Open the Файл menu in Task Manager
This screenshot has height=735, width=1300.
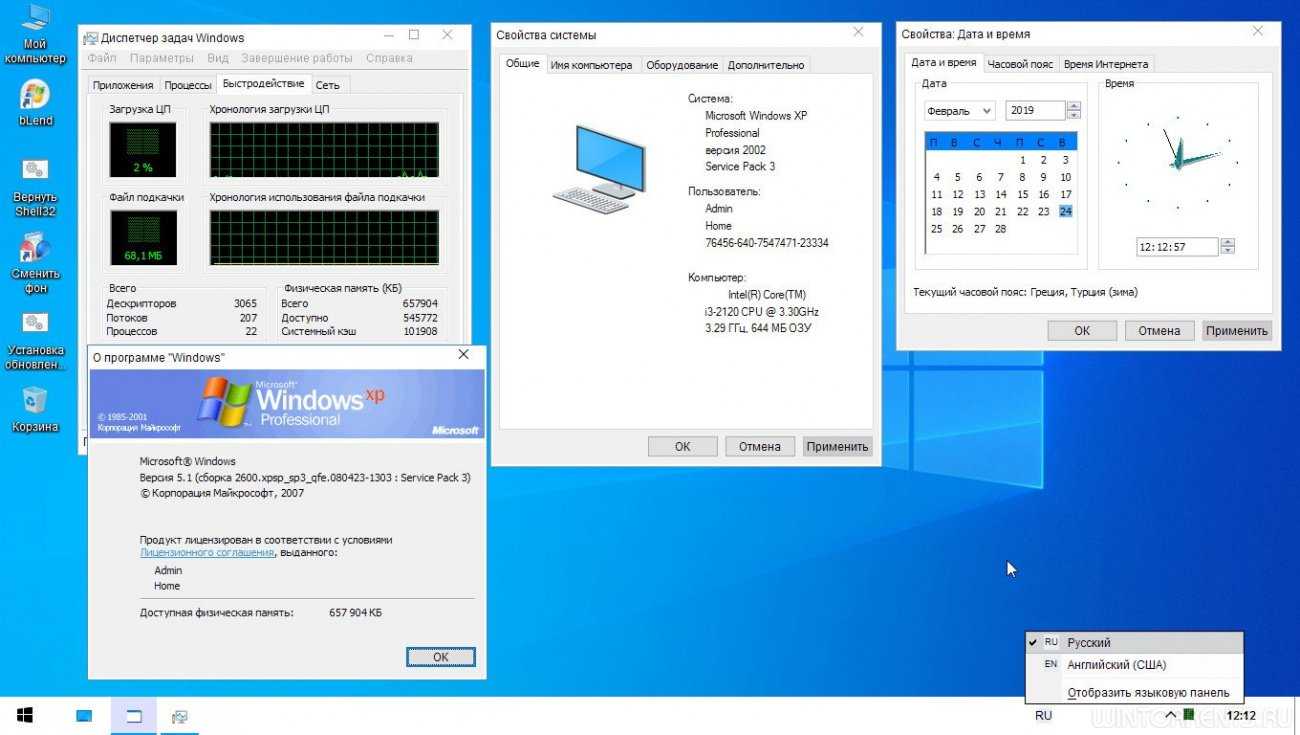(102, 58)
